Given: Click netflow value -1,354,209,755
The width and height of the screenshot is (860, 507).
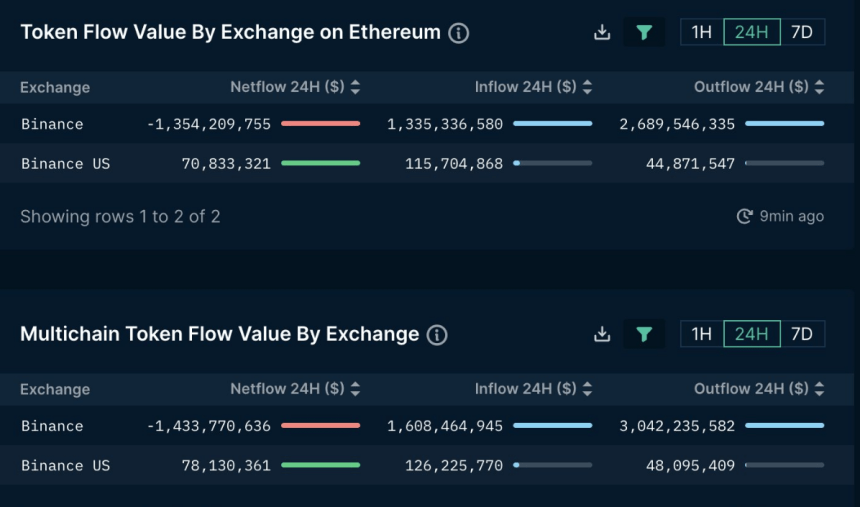Looking at the screenshot, I should pos(208,124).
